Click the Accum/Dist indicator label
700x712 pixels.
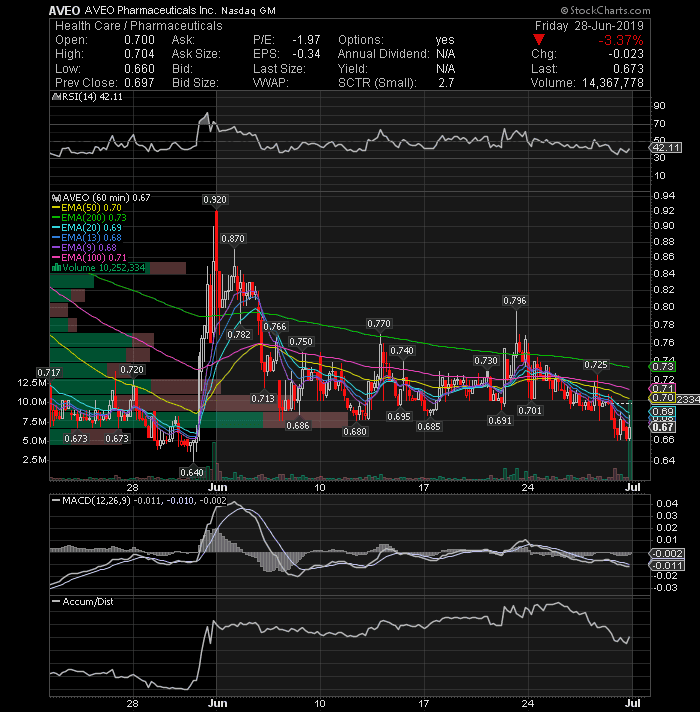pos(83,602)
